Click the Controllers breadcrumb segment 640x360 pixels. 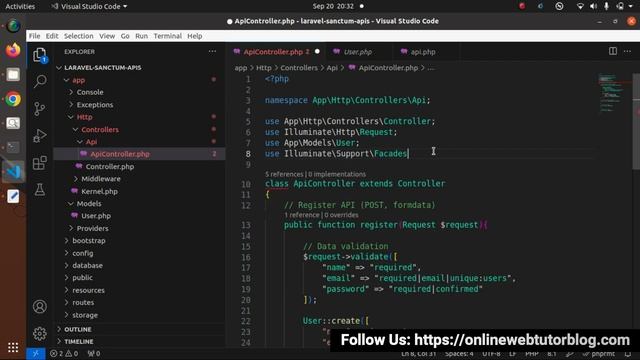(299, 68)
